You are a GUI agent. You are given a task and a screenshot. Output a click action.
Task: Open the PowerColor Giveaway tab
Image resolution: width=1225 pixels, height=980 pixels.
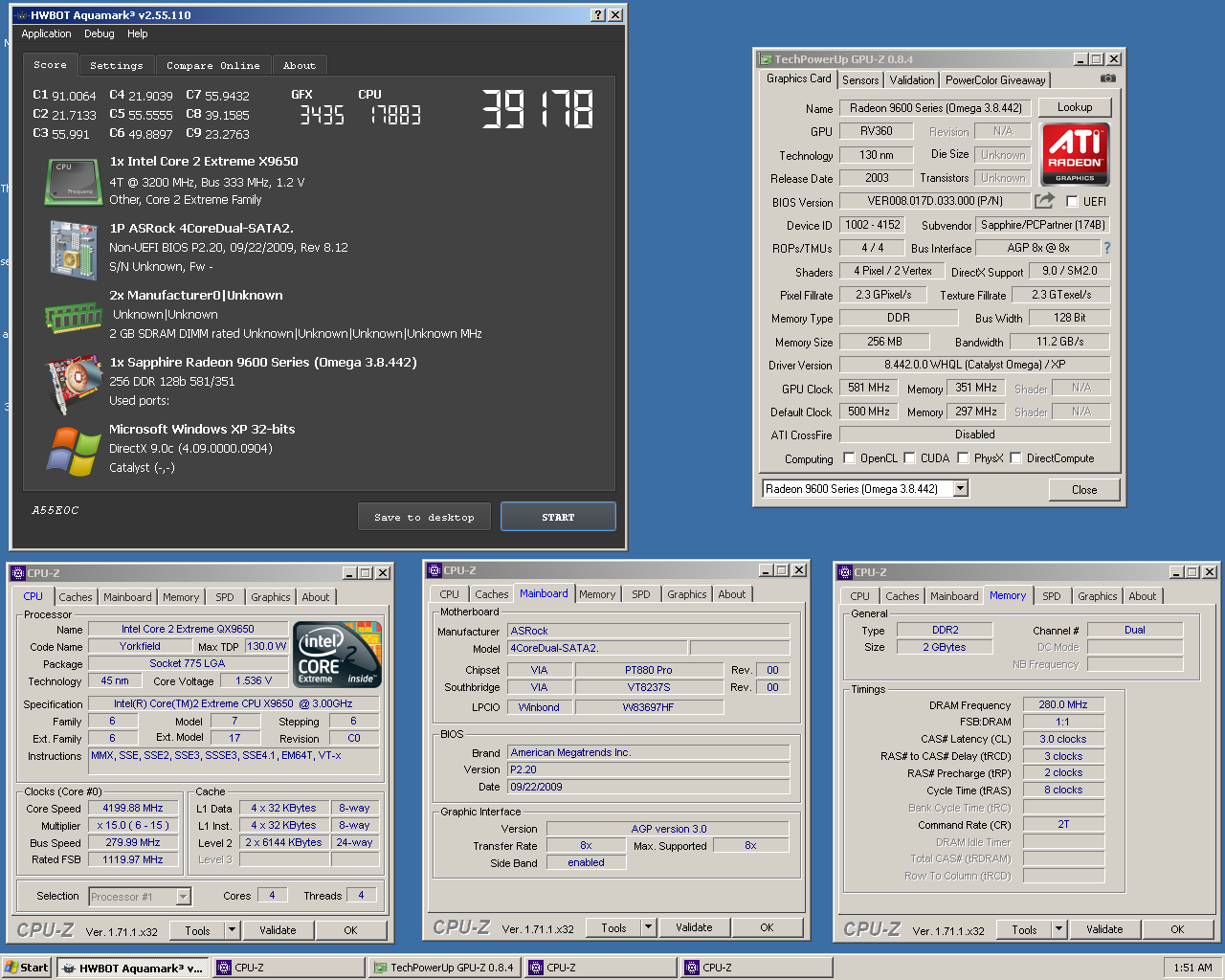(x=996, y=80)
